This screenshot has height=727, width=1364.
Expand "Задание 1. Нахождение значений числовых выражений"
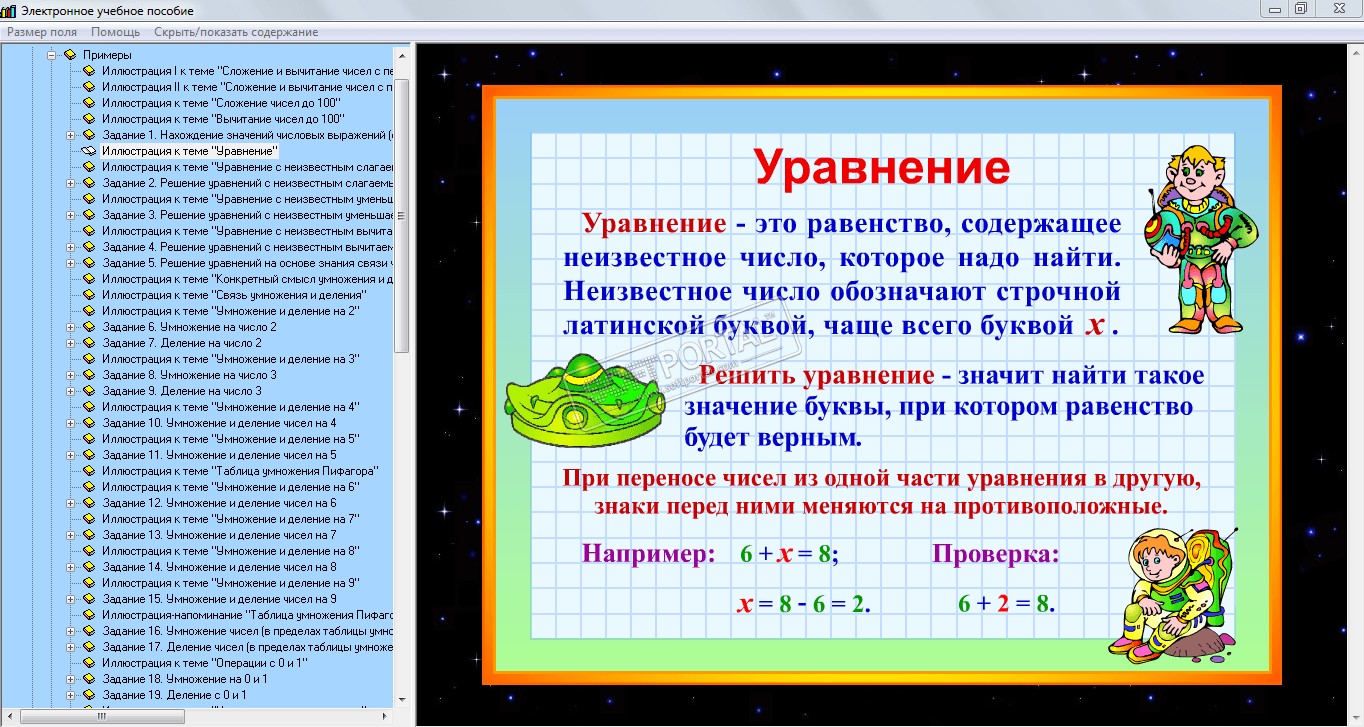tap(70, 135)
